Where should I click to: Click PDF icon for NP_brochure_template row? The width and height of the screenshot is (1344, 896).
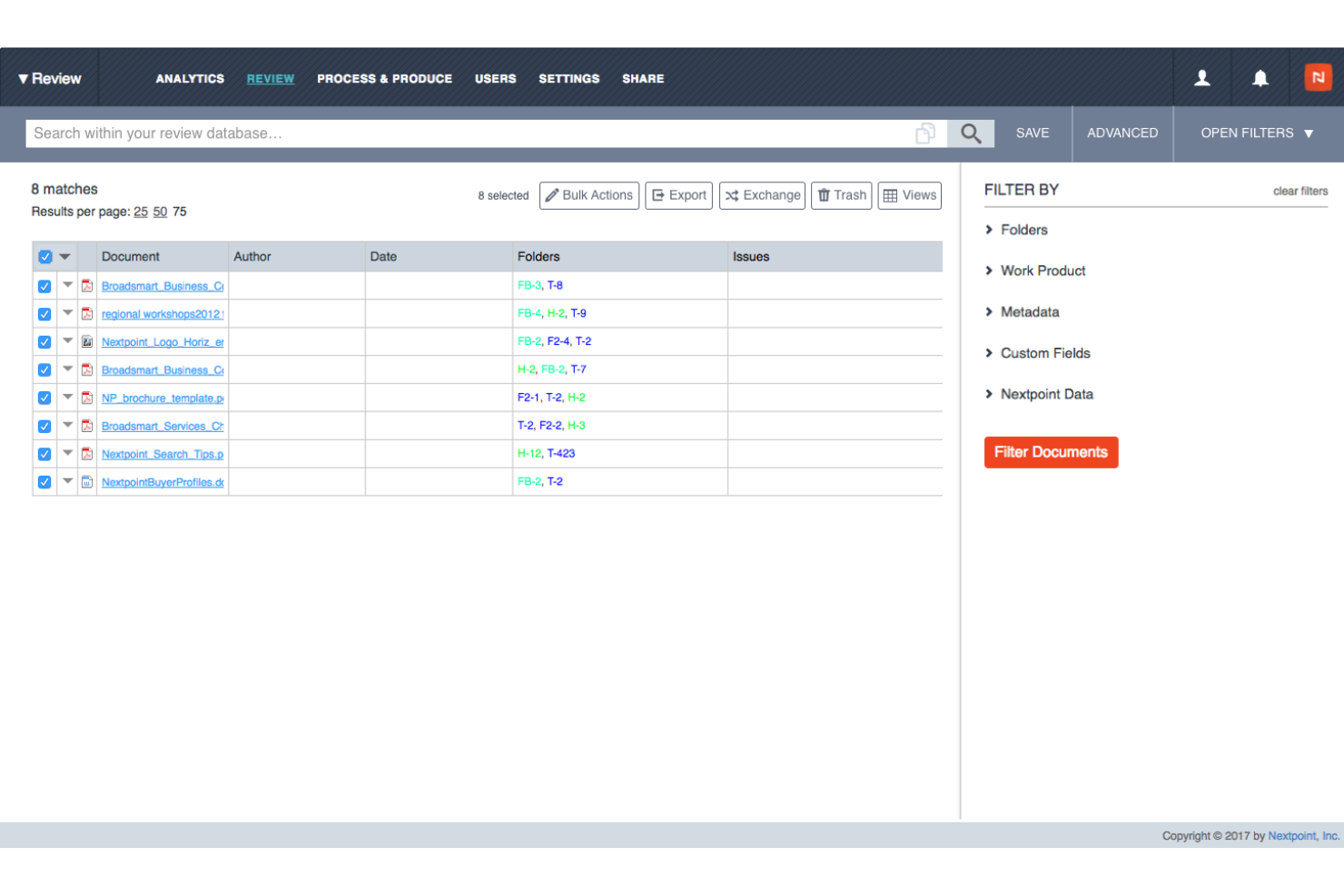coord(87,398)
